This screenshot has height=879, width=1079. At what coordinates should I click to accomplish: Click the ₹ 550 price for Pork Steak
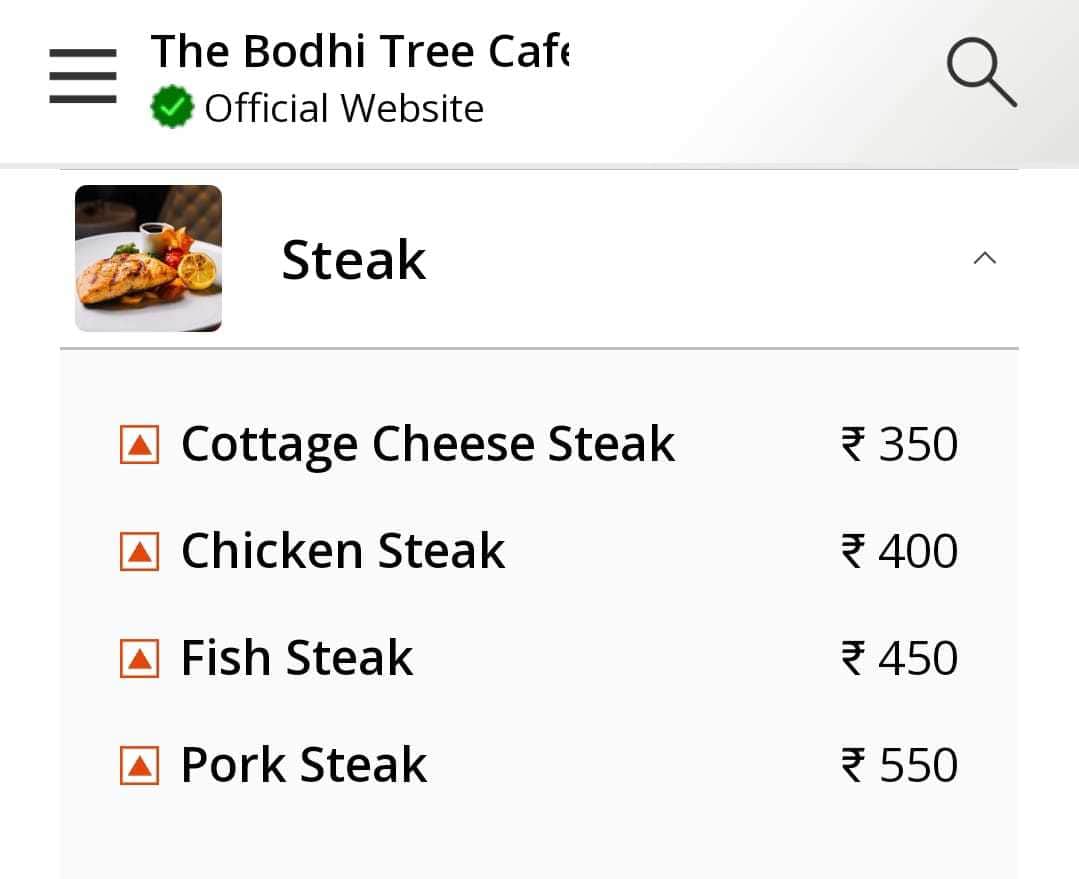point(897,764)
